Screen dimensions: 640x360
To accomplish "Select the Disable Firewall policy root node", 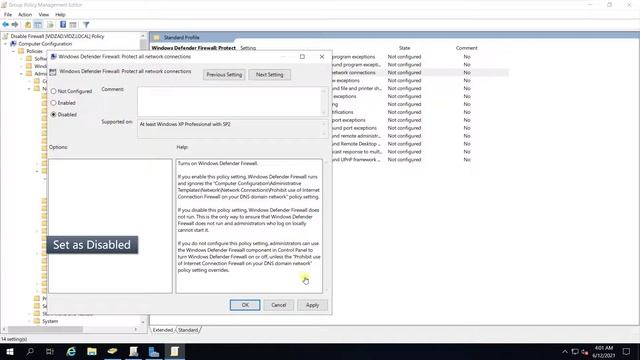I will (57, 36).
